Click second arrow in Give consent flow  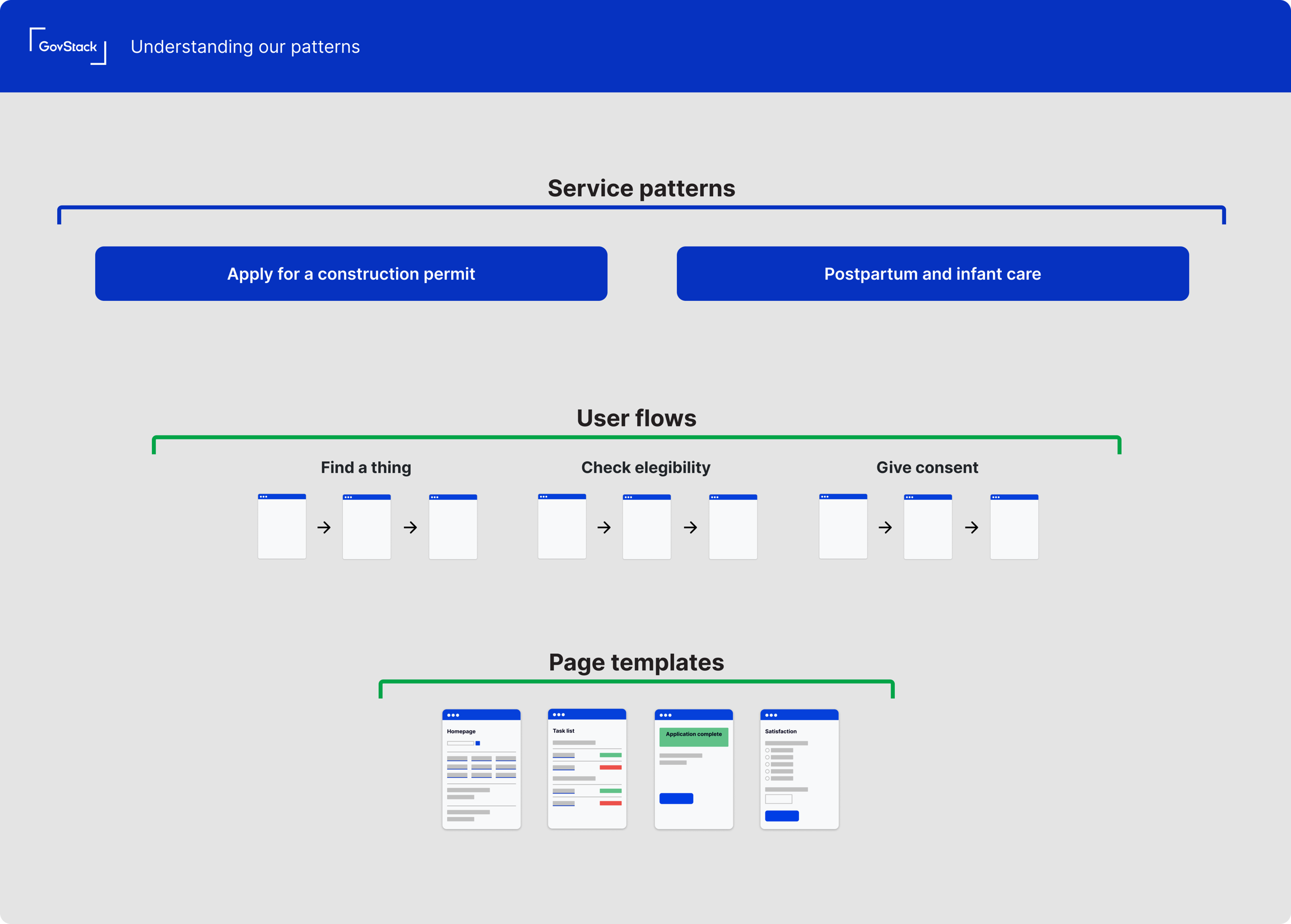(971, 527)
